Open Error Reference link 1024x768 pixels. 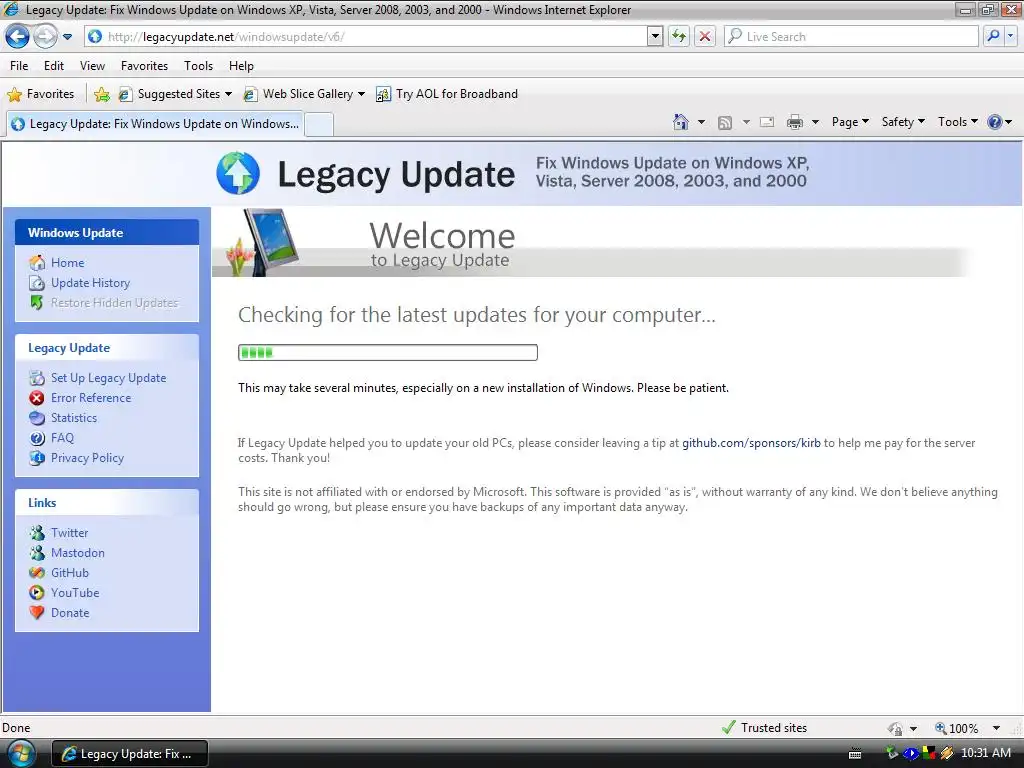[91, 398]
